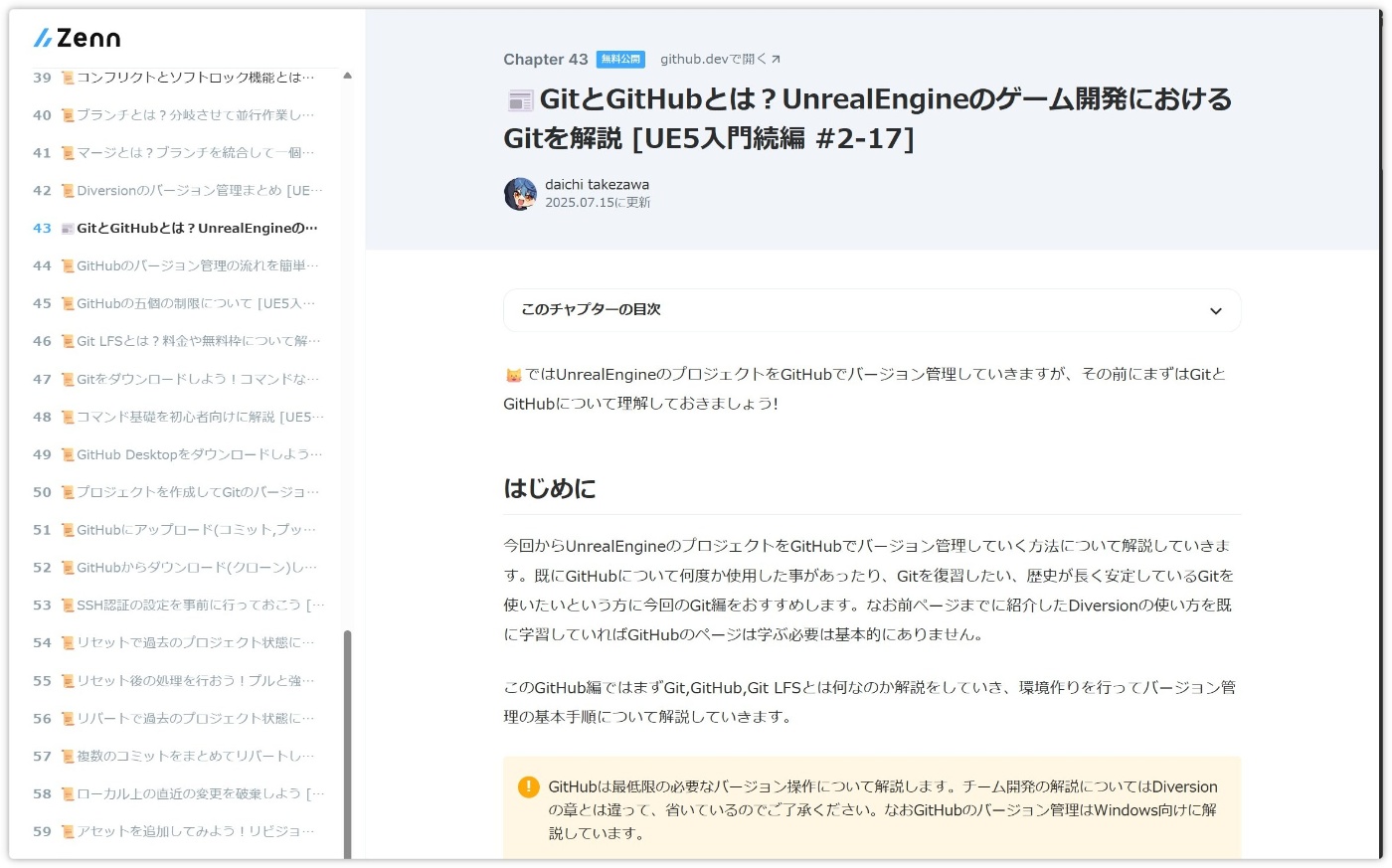Open chapter 41 マージとは？ブランチを統合
This screenshot has height=868, width=1392.
click(179, 153)
